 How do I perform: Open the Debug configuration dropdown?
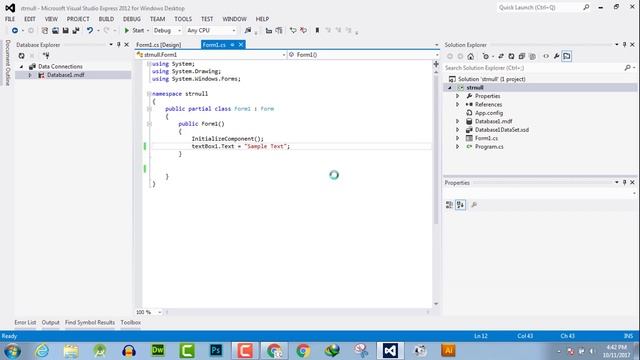[x=167, y=31]
